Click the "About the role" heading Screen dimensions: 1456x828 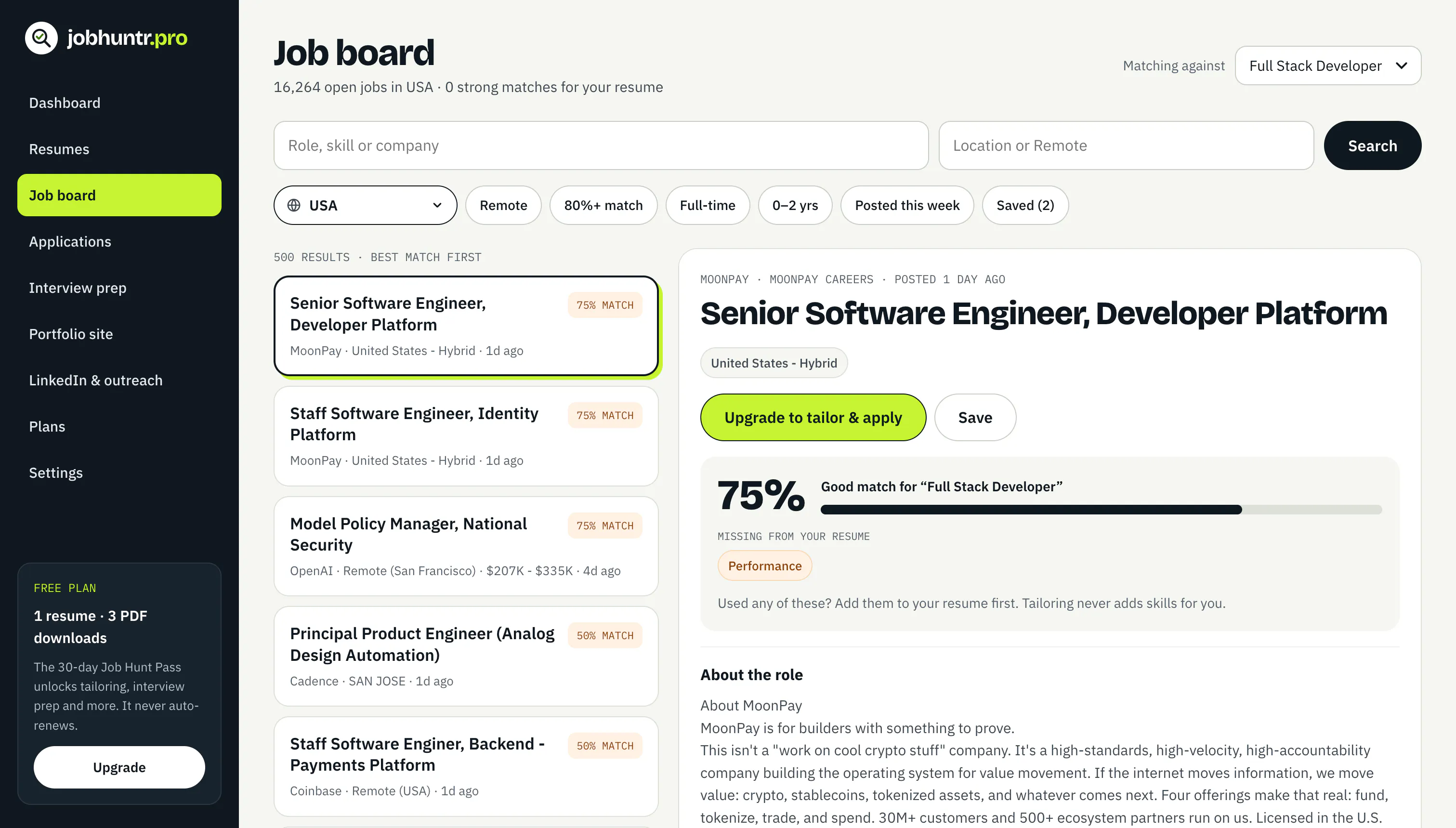coord(751,674)
